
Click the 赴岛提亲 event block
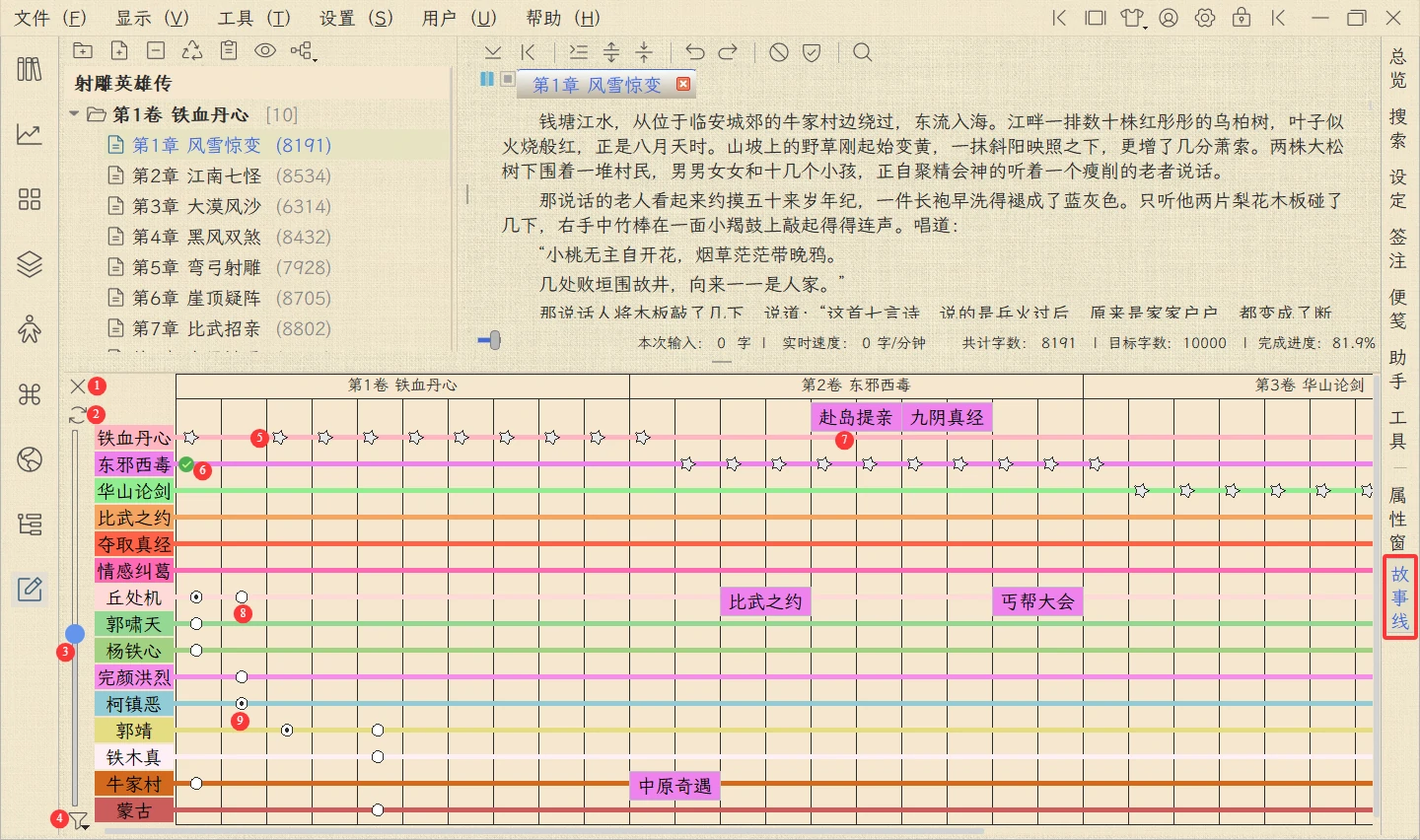(856, 417)
